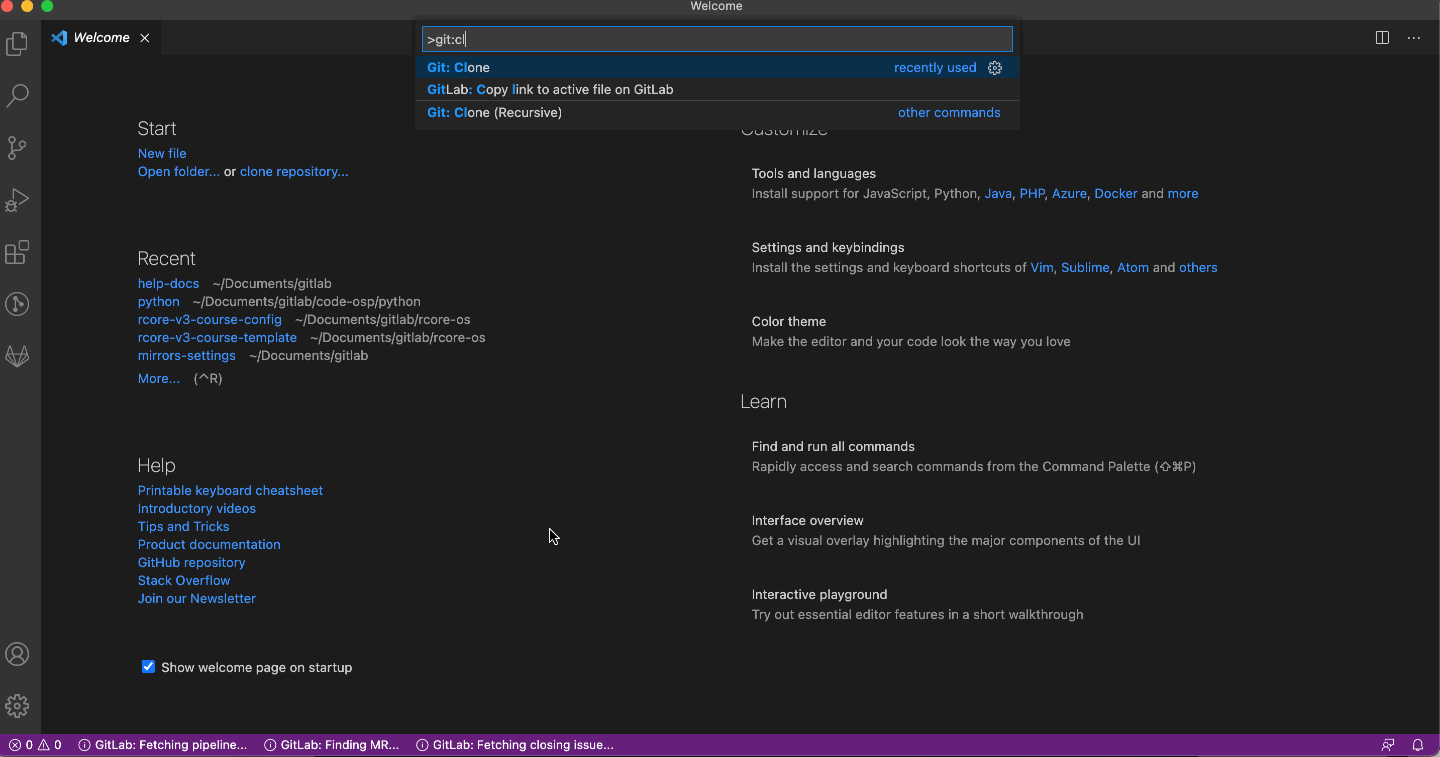
Task: Install Atom keybindings link
Action: 1133,268
